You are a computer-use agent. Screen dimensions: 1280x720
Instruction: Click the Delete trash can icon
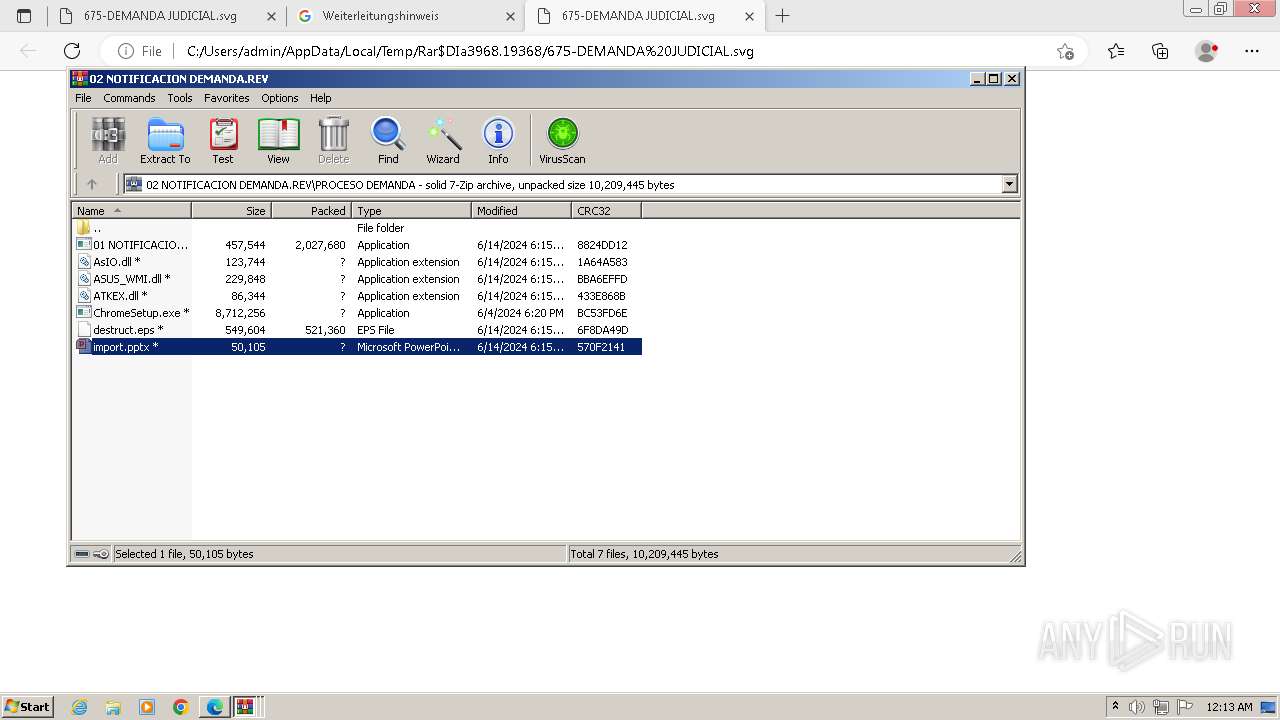[333, 140]
